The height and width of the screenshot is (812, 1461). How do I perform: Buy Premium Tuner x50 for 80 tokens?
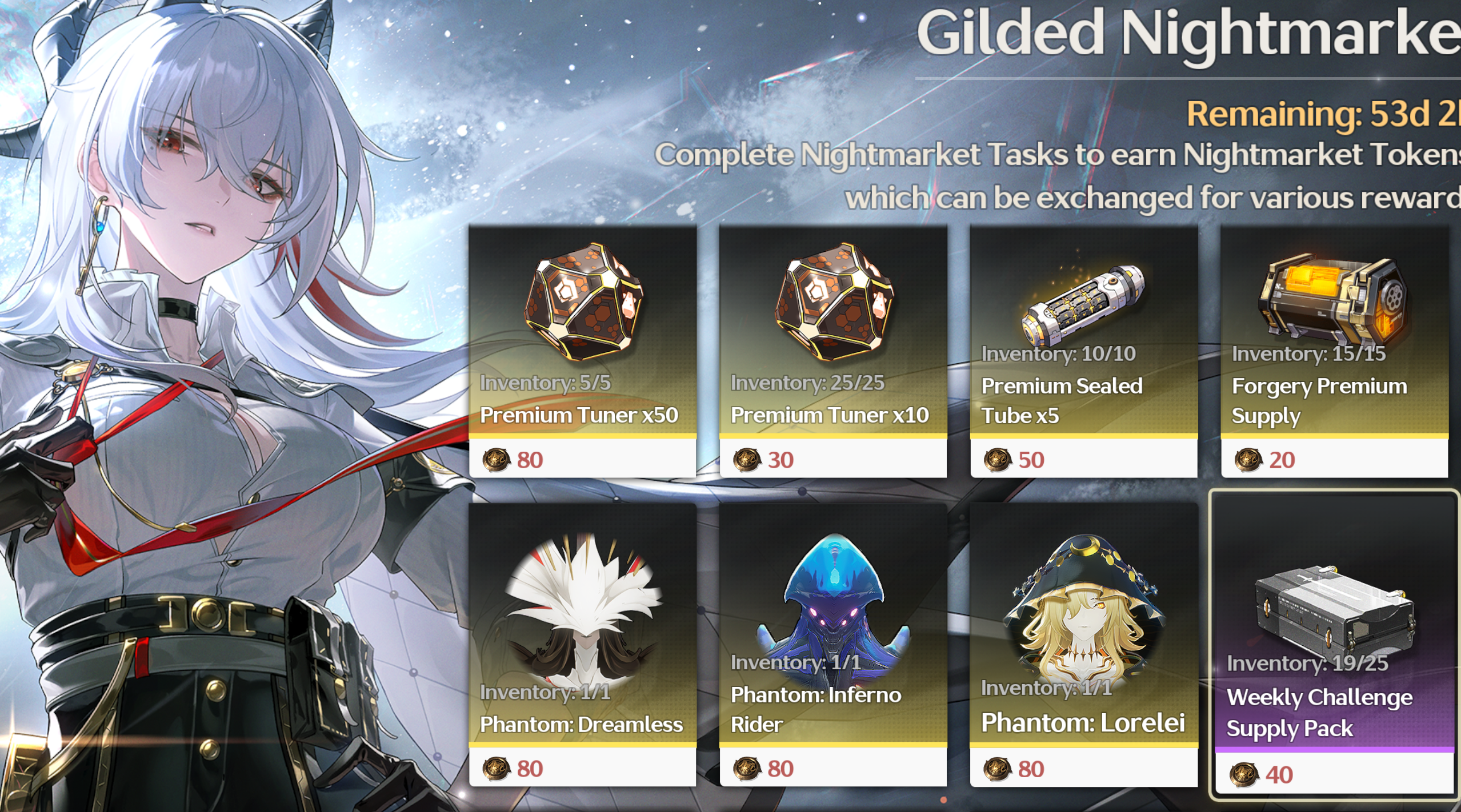tap(583, 460)
